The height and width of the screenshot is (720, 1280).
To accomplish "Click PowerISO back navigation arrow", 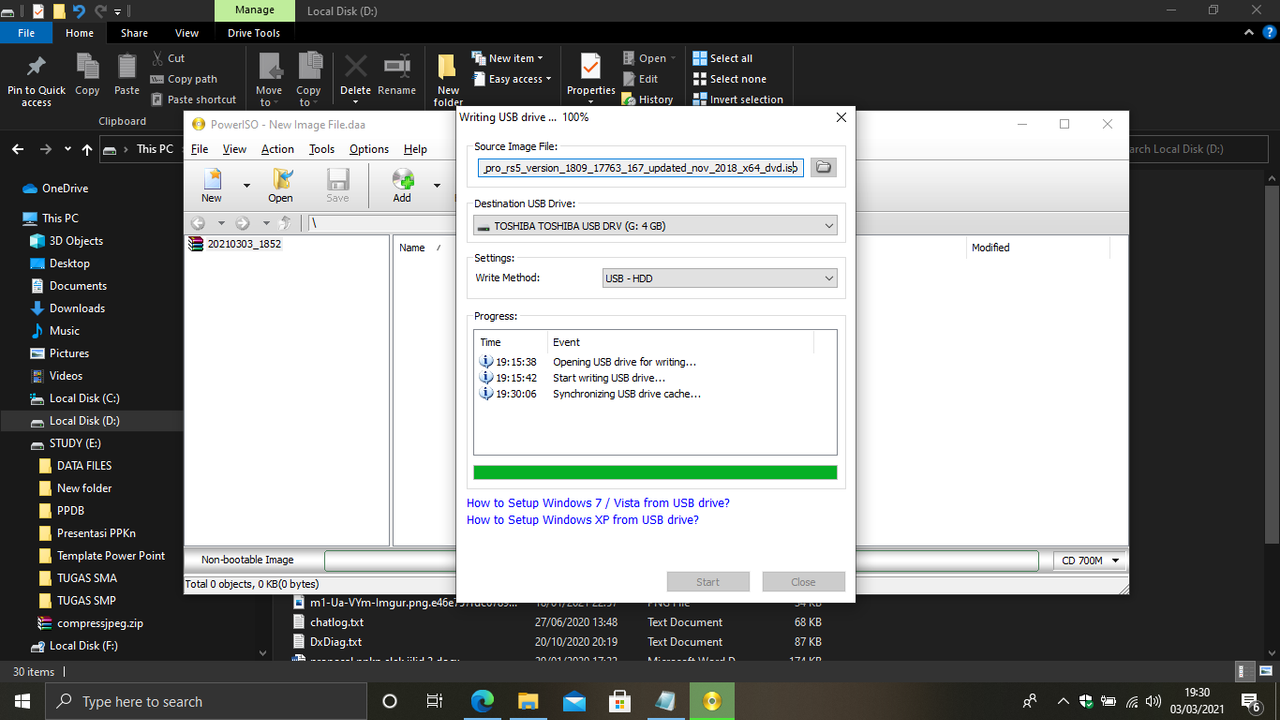I will coord(198,223).
